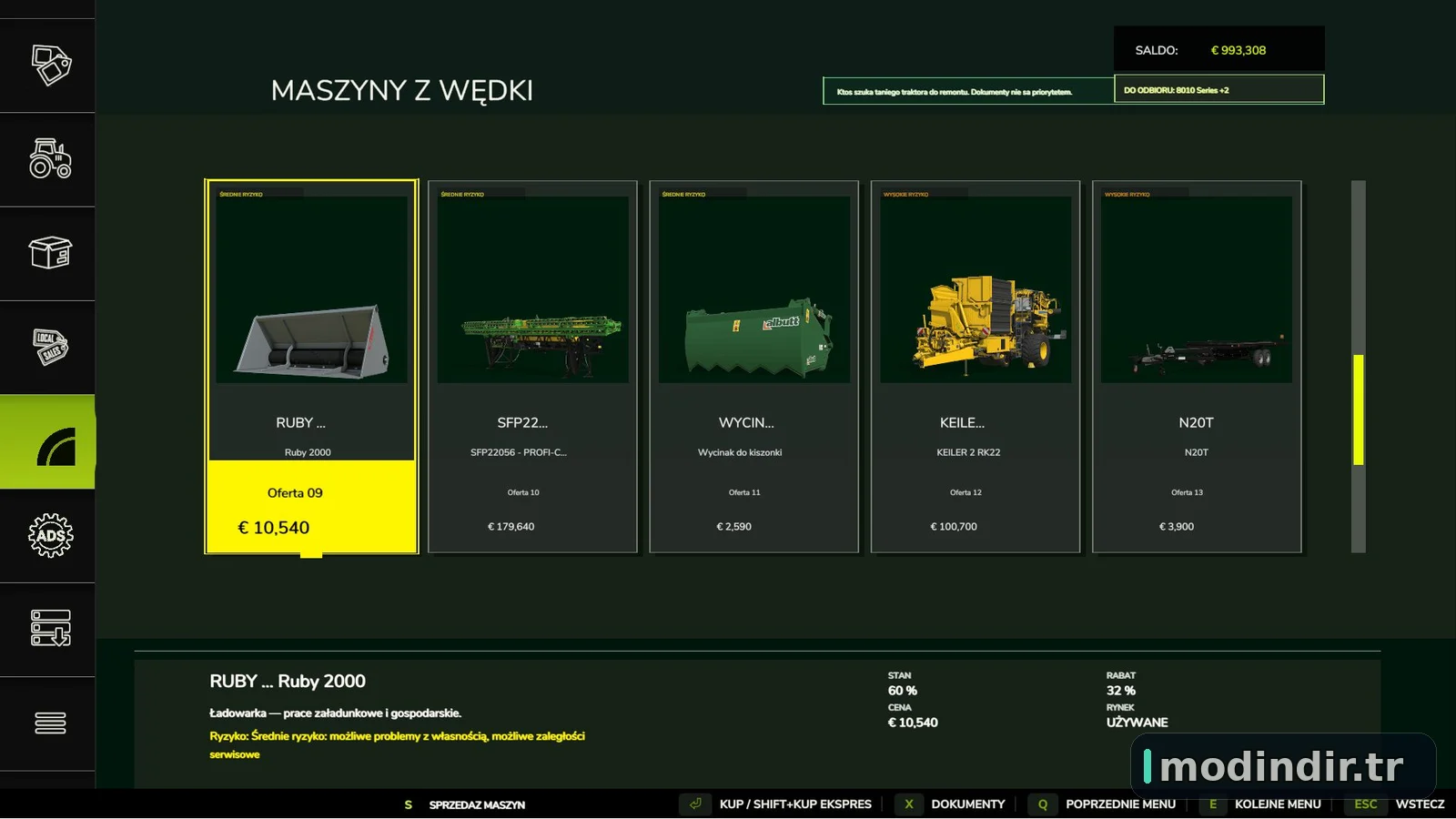Screen dimensions: 1456x819
Task: Click the Oferta 12 label
Action: 966,492
